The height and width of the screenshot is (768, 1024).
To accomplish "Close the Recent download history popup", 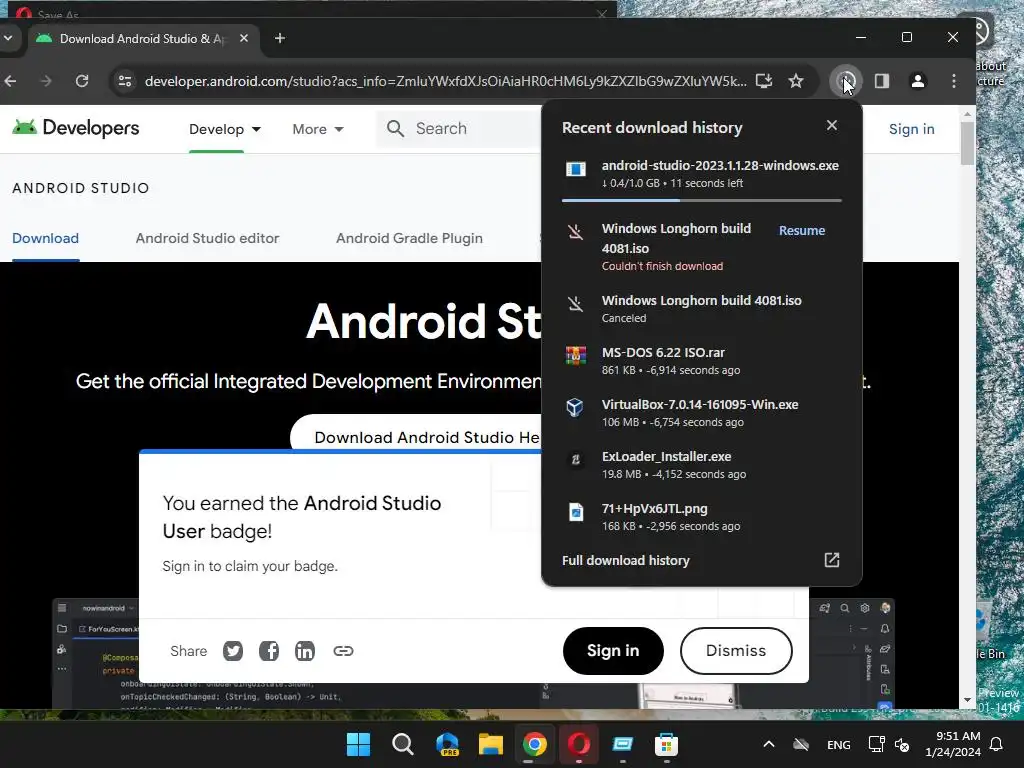I will coord(831,125).
